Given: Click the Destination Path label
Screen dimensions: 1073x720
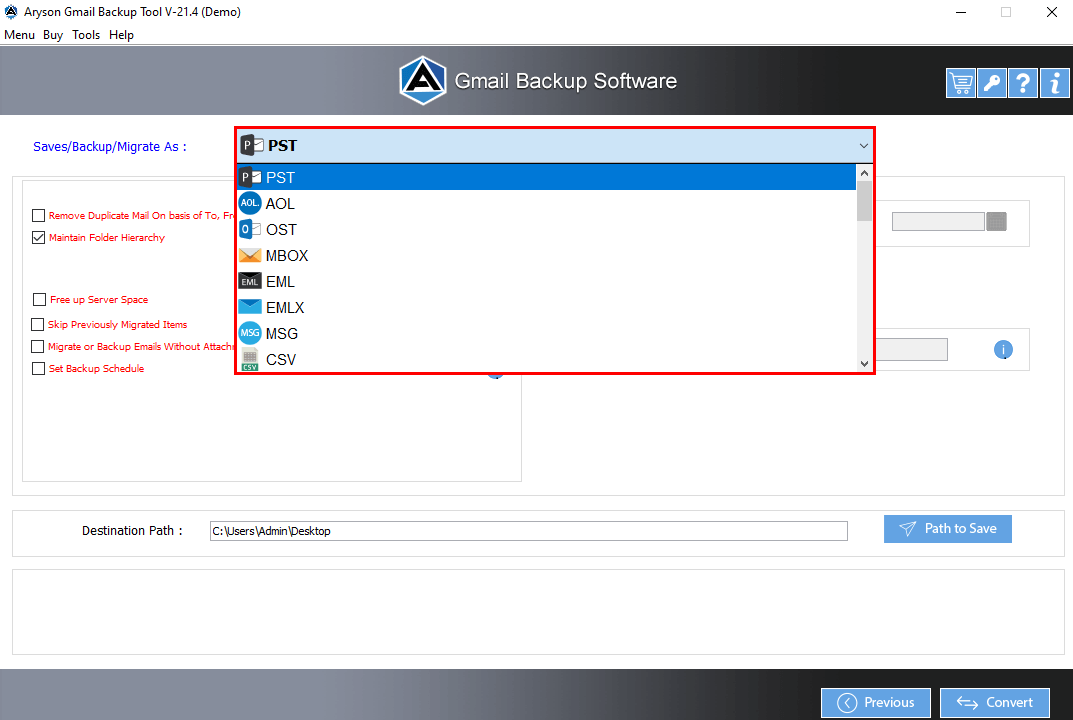Looking at the screenshot, I should (132, 530).
